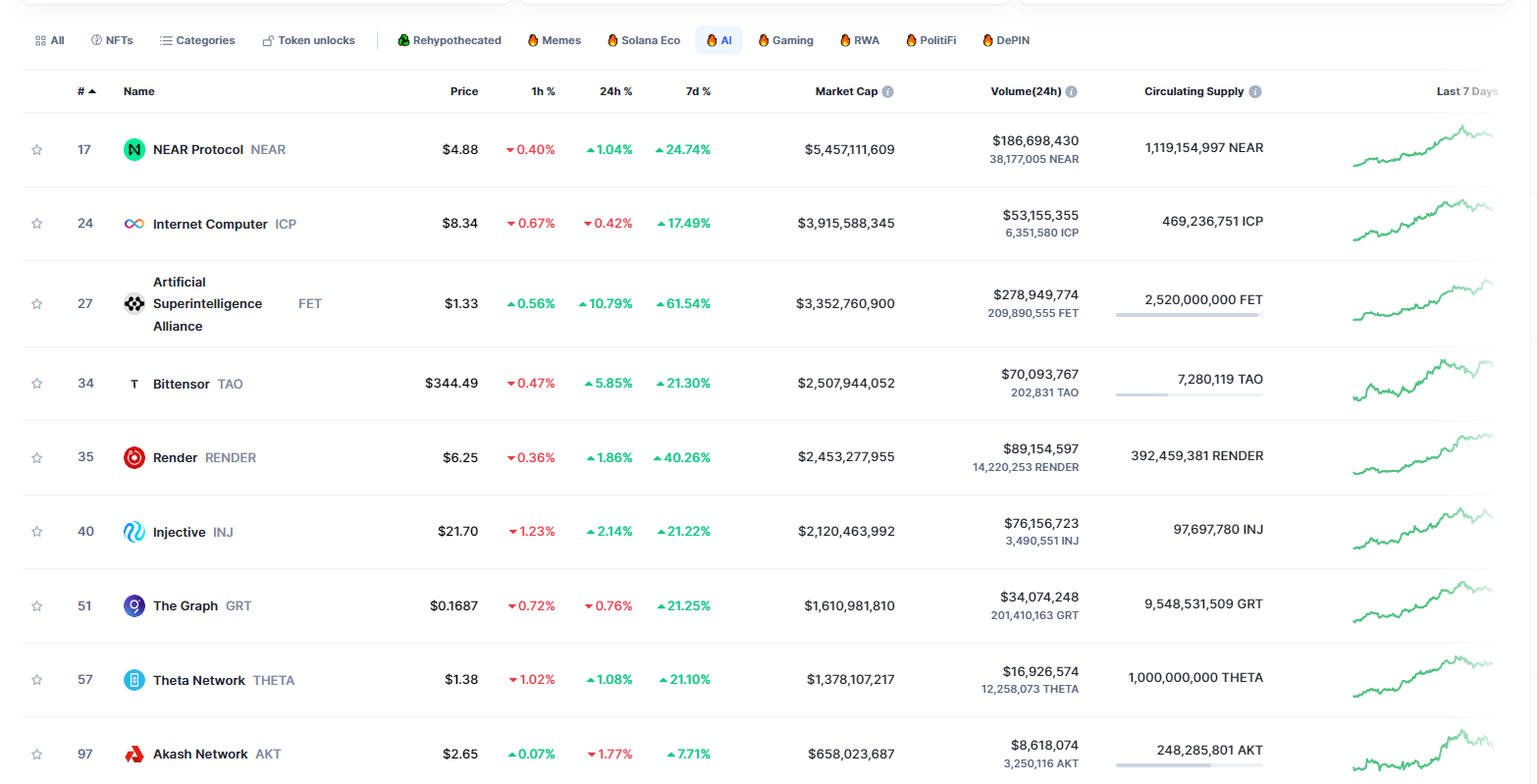Click AKT circulating supply progress bar
Screen dimensions: 1537x784
(x=1189, y=765)
